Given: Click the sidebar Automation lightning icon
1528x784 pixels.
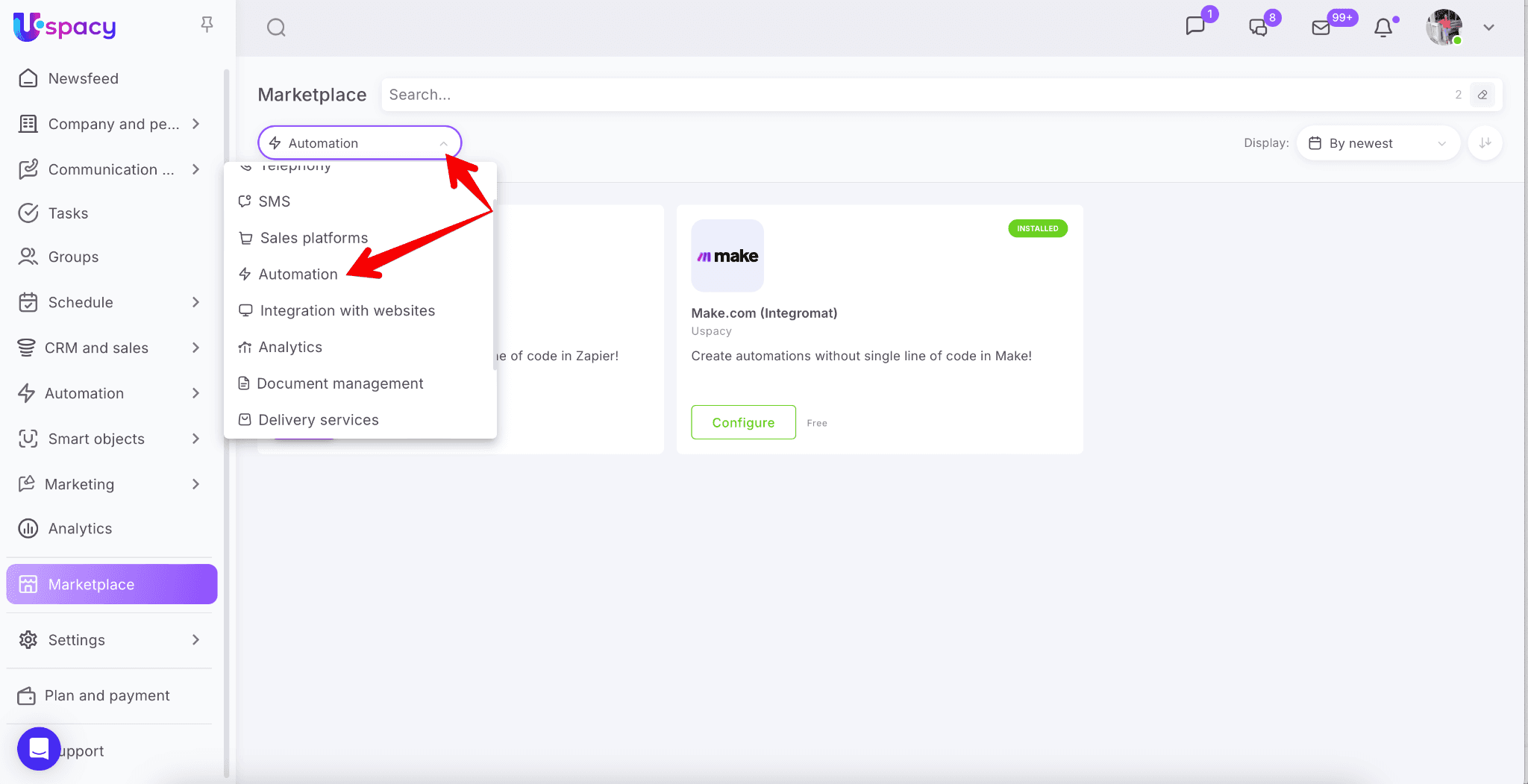Looking at the screenshot, I should point(26,393).
